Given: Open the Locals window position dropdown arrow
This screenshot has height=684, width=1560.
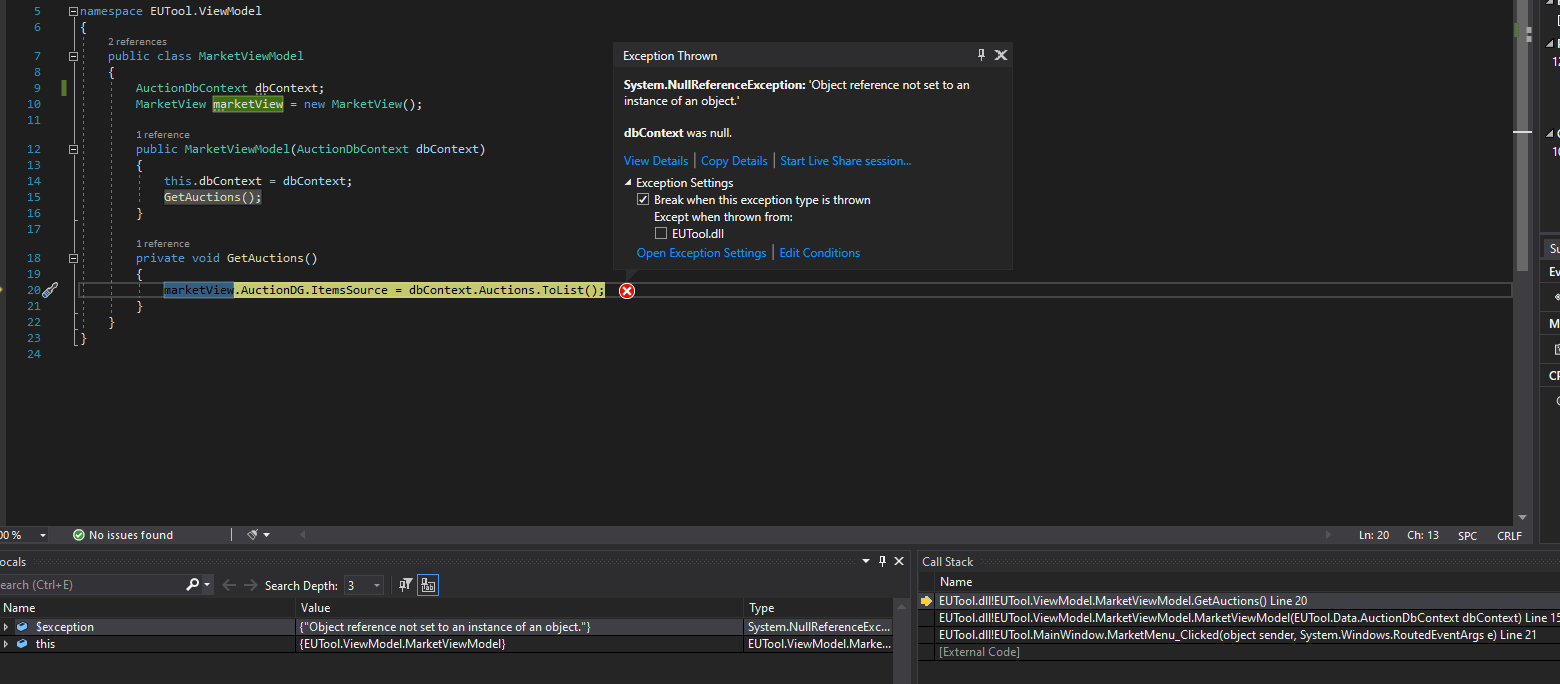Looking at the screenshot, I should click(x=866, y=562).
